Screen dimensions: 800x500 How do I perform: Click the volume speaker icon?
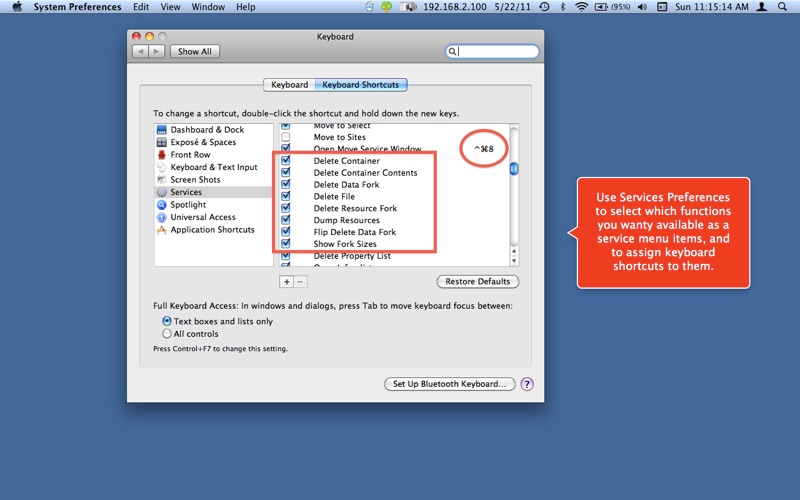click(642, 7)
